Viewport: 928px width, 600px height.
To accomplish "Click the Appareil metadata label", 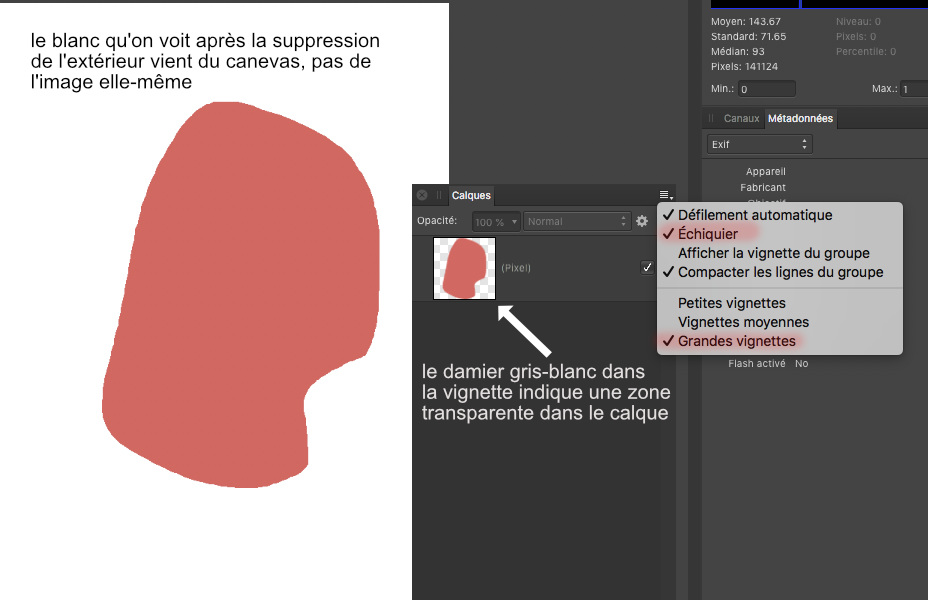I will (x=765, y=172).
